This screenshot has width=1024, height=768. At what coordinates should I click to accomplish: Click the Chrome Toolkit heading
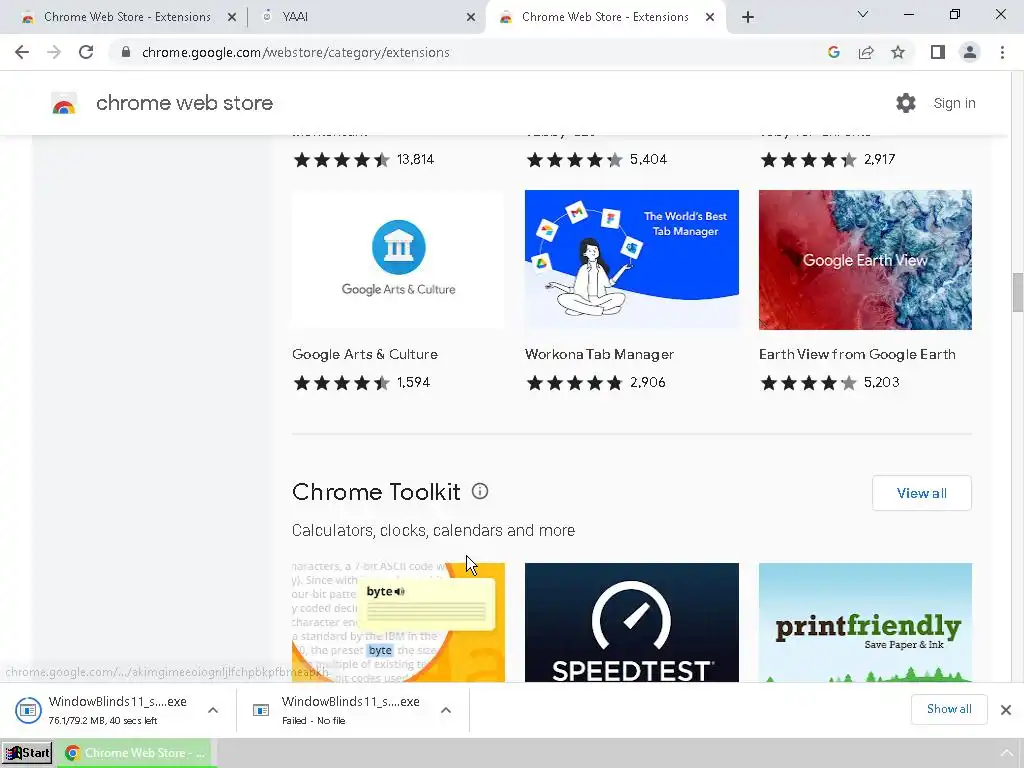click(376, 492)
